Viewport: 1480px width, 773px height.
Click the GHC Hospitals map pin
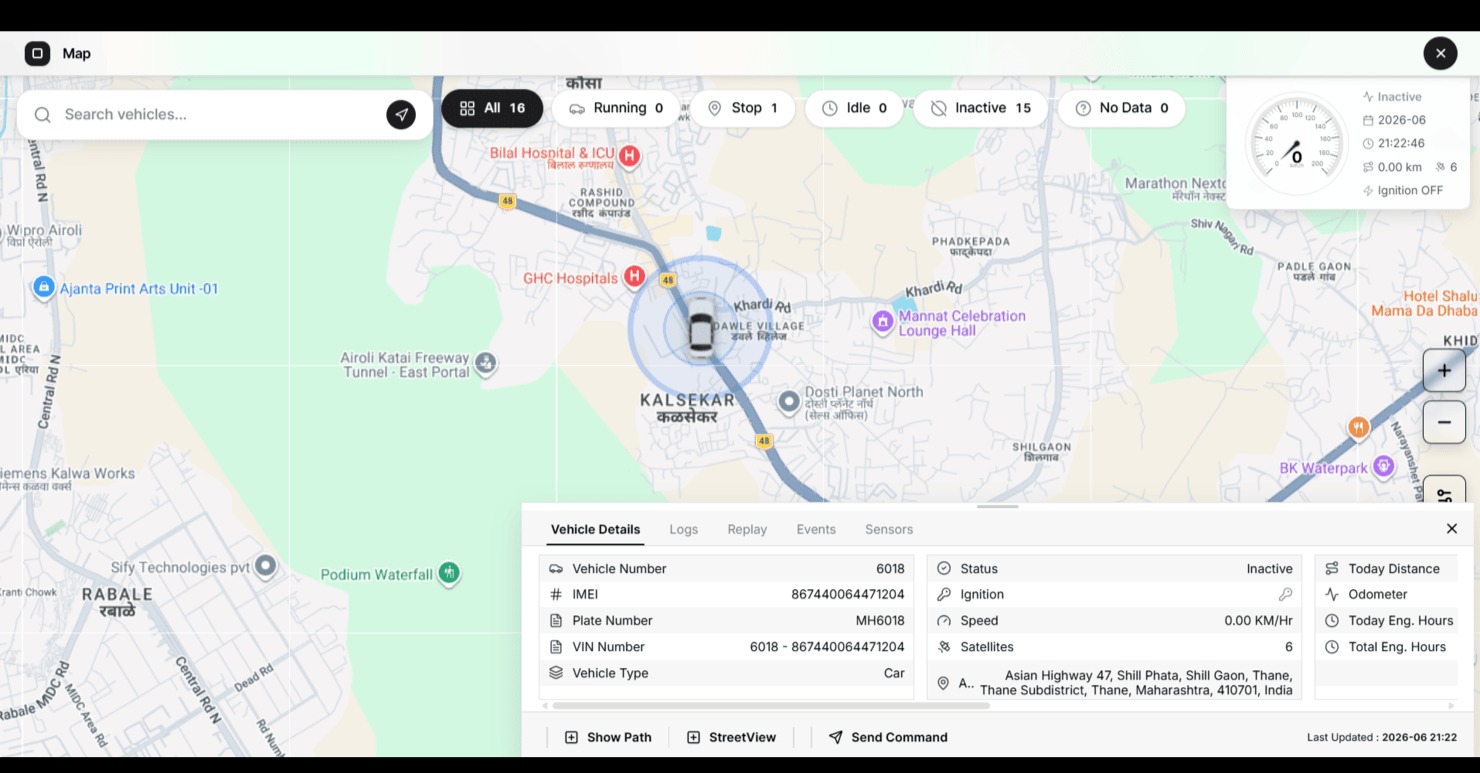pos(634,276)
